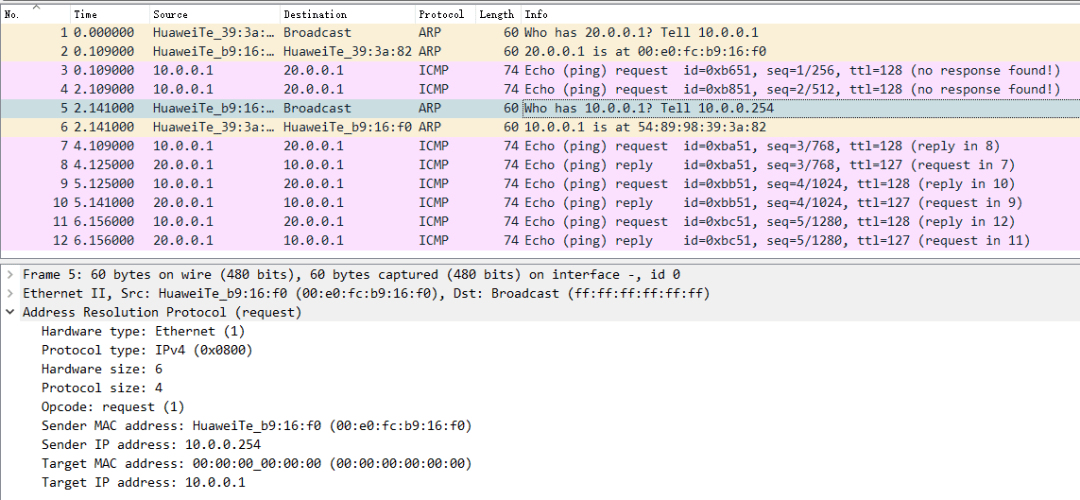Expand the Frame 5 details node
The width and height of the screenshot is (1080, 500).
[10, 275]
